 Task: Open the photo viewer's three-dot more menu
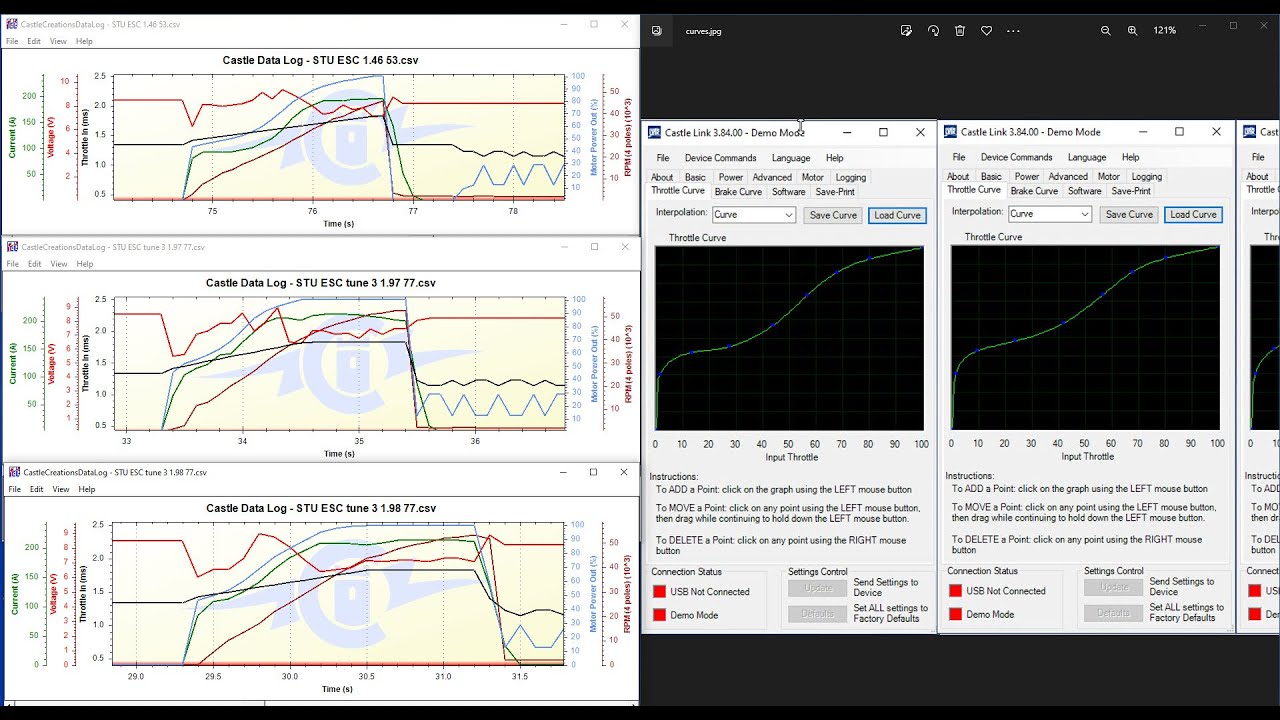coord(1013,31)
